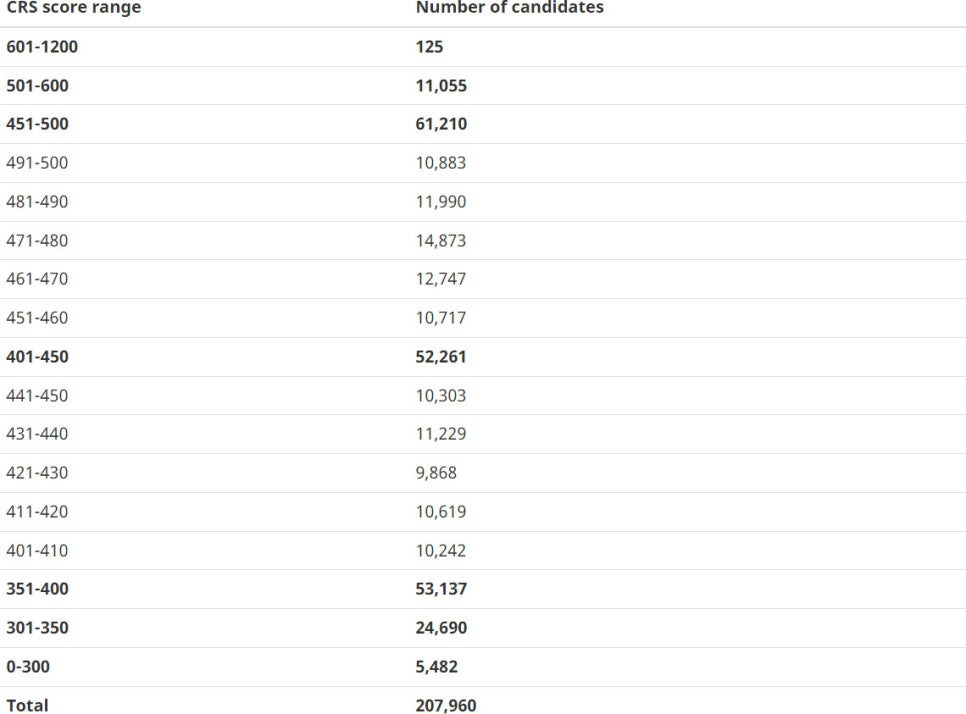966x714 pixels.
Task: Click the 9,868 candidates value
Action: (x=436, y=473)
